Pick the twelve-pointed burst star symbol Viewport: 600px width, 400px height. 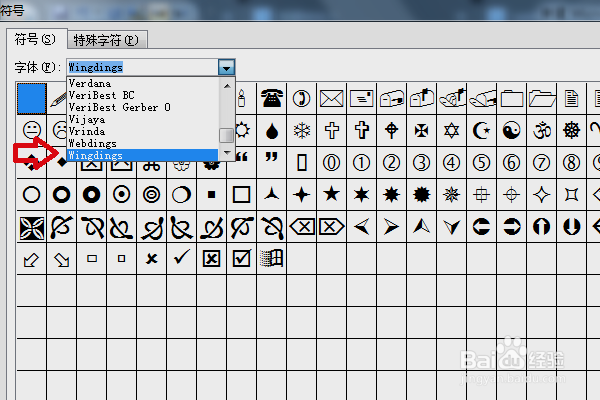point(421,194)
